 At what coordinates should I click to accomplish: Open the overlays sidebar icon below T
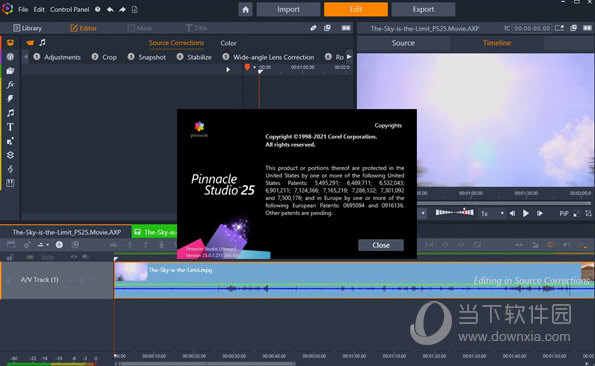coord(10,141)
